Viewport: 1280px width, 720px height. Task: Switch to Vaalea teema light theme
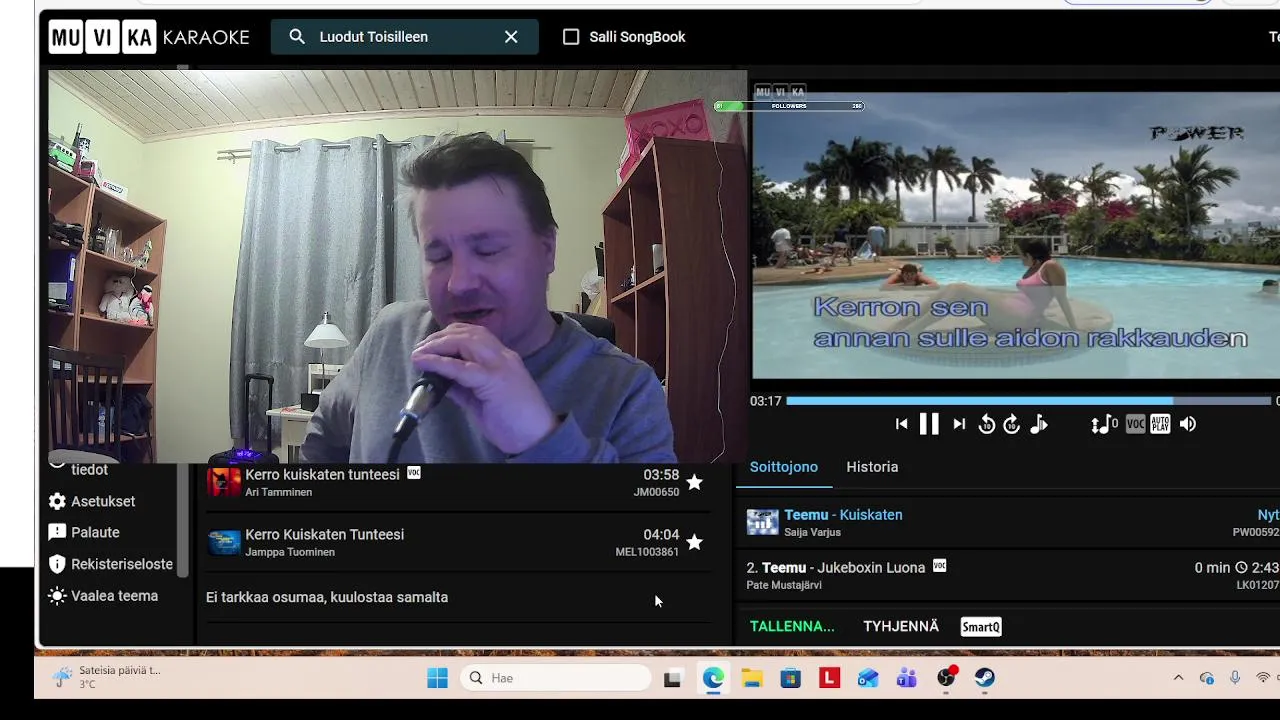click(x=103, y=596)
